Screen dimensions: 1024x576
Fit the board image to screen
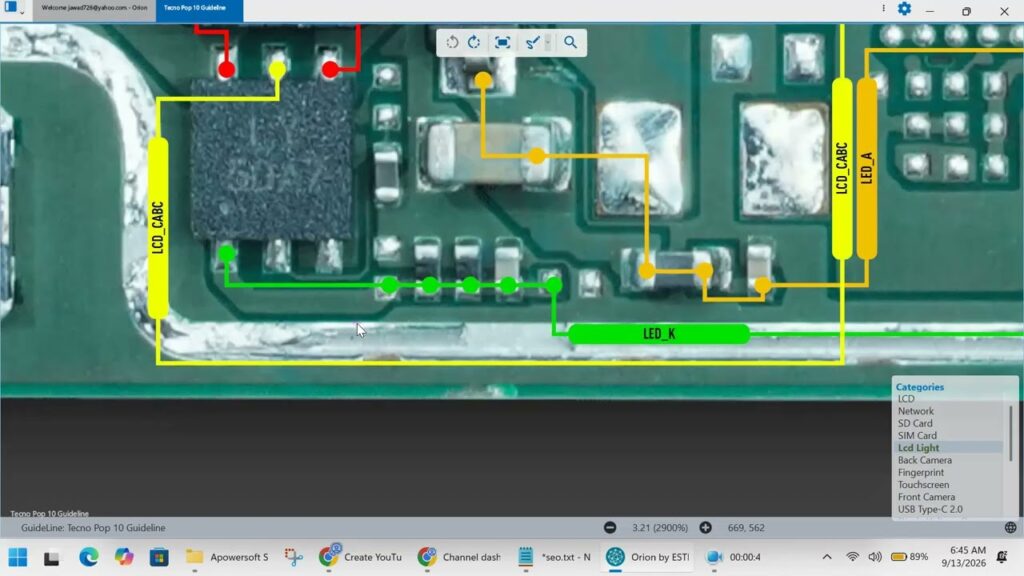coord(502,42)
